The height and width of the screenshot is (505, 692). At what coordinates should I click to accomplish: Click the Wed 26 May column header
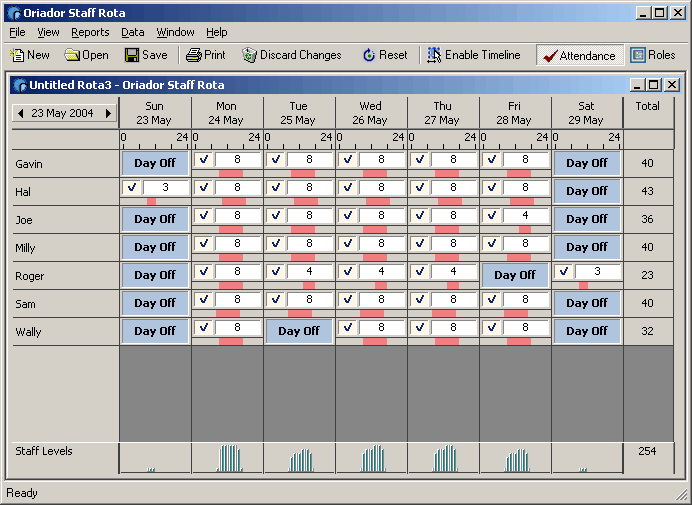tap(370, 113)
